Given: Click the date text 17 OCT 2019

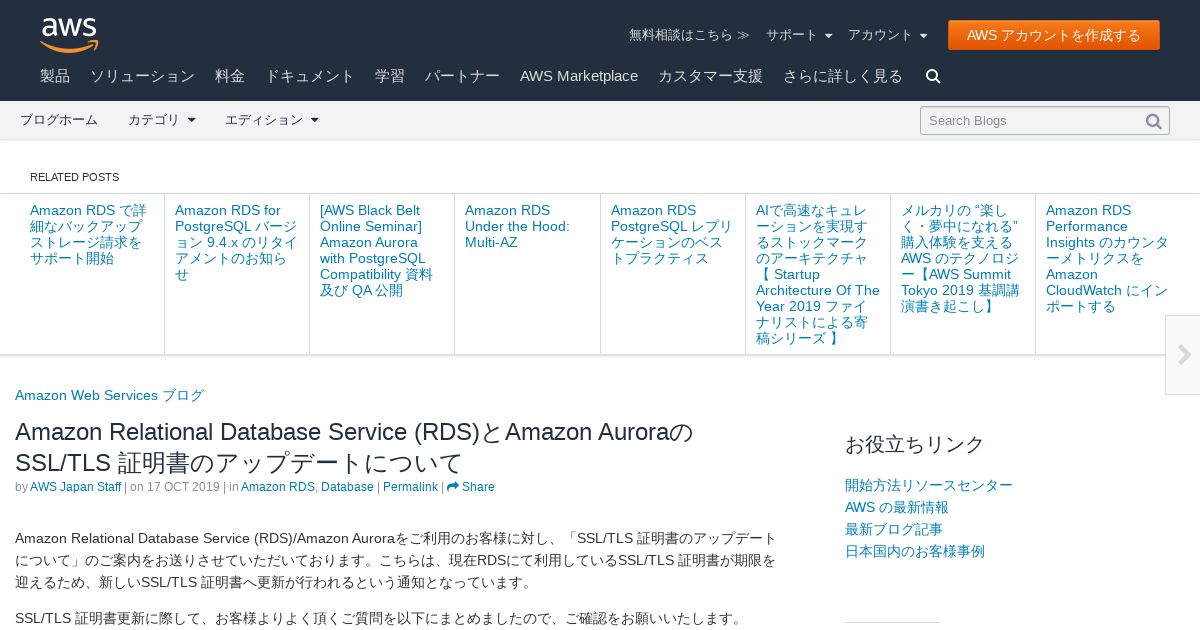Looking at the screenshot, I should coord(183,487).
